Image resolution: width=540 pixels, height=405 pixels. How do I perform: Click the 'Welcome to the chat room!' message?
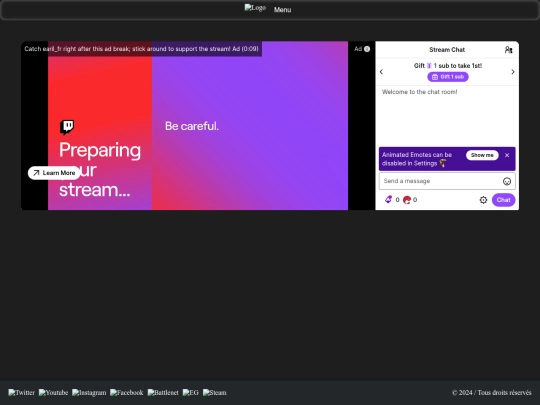[x=419, y=92]
